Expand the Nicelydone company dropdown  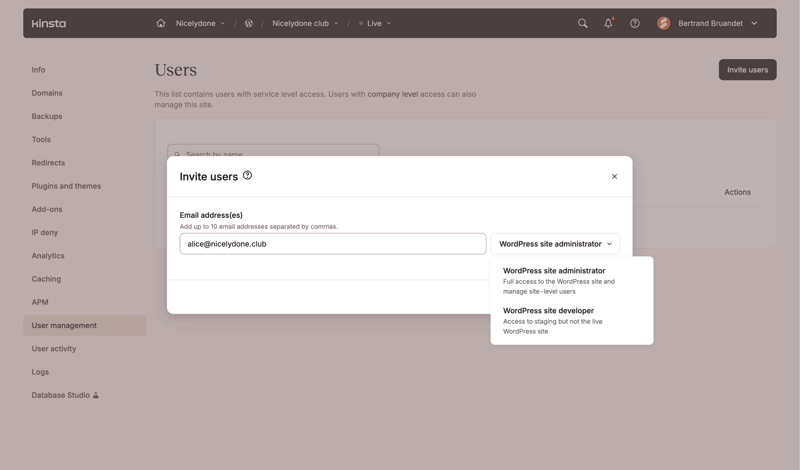pos(200,23)
